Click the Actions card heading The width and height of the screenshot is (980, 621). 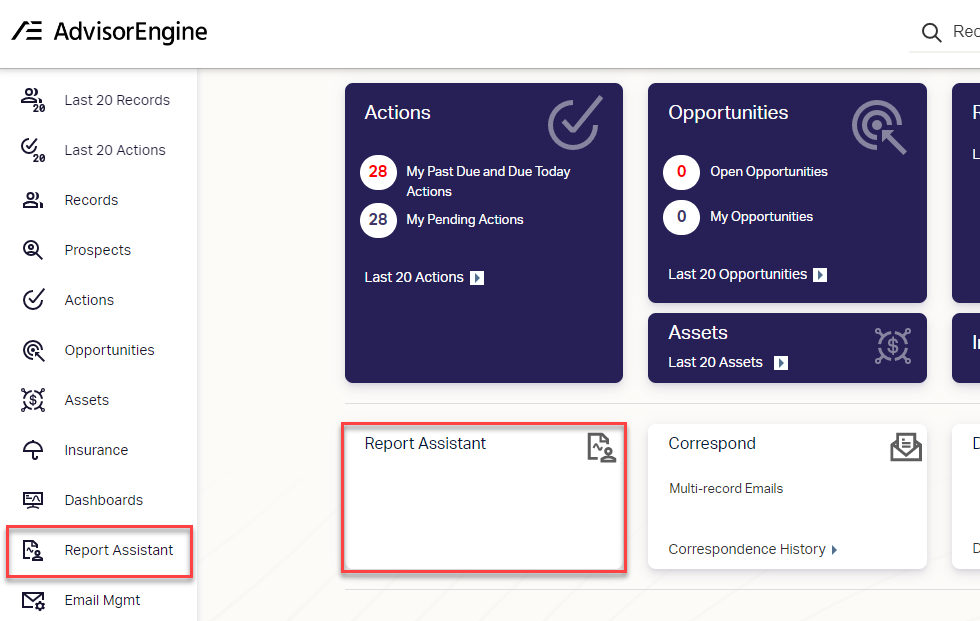pyautogui.click(x=398, y=112)
